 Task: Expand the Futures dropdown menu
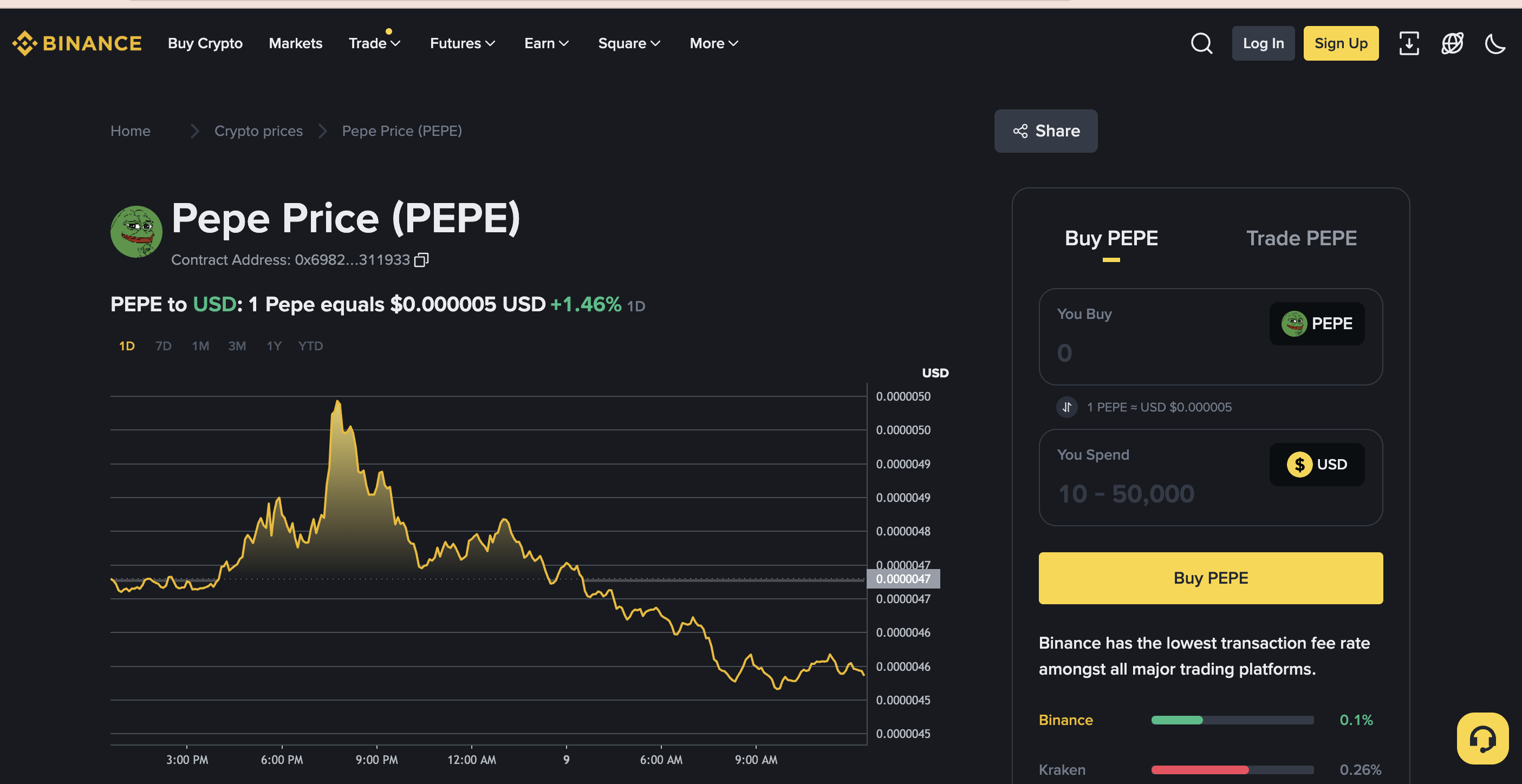462,43
